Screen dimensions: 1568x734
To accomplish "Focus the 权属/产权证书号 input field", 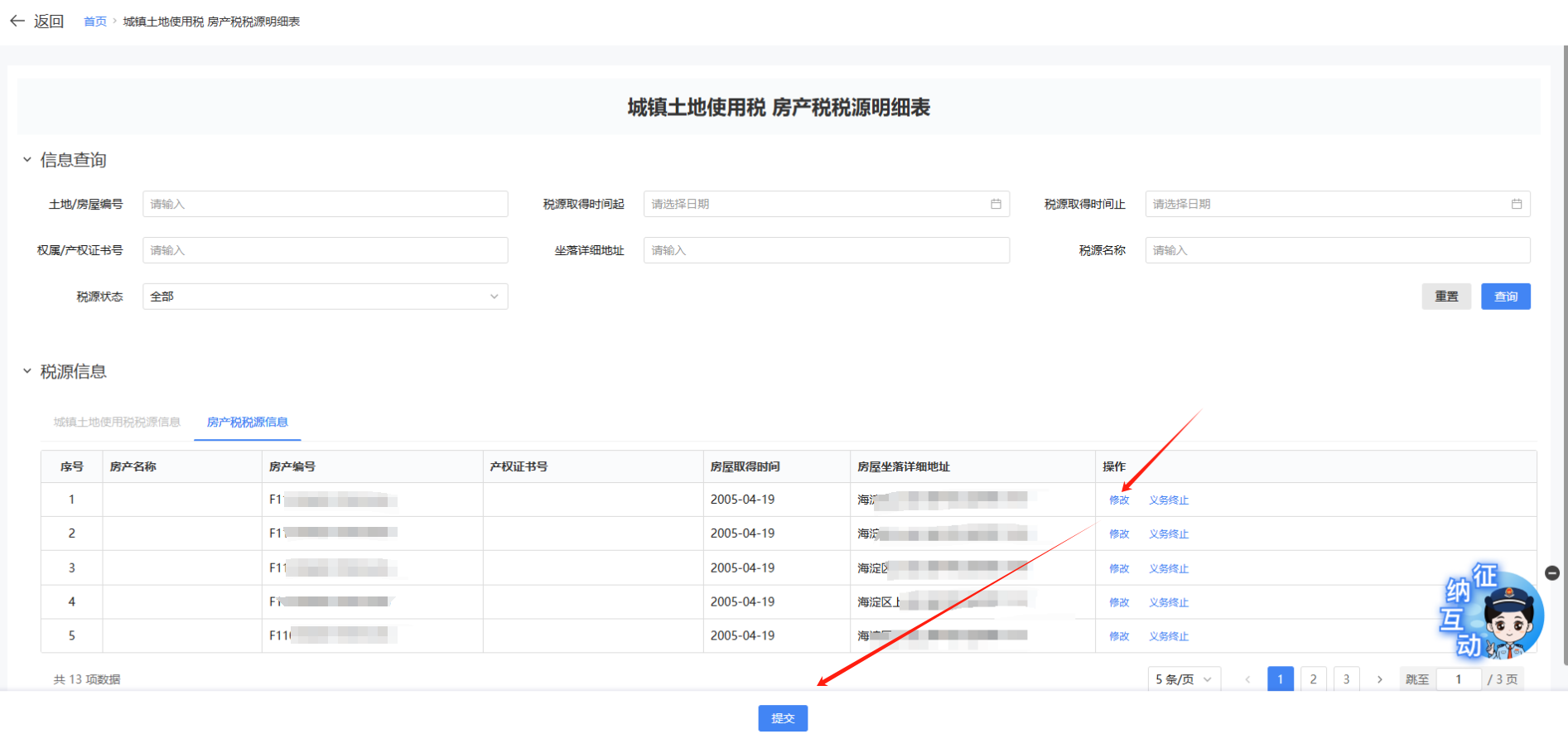I will pos(325,250).
